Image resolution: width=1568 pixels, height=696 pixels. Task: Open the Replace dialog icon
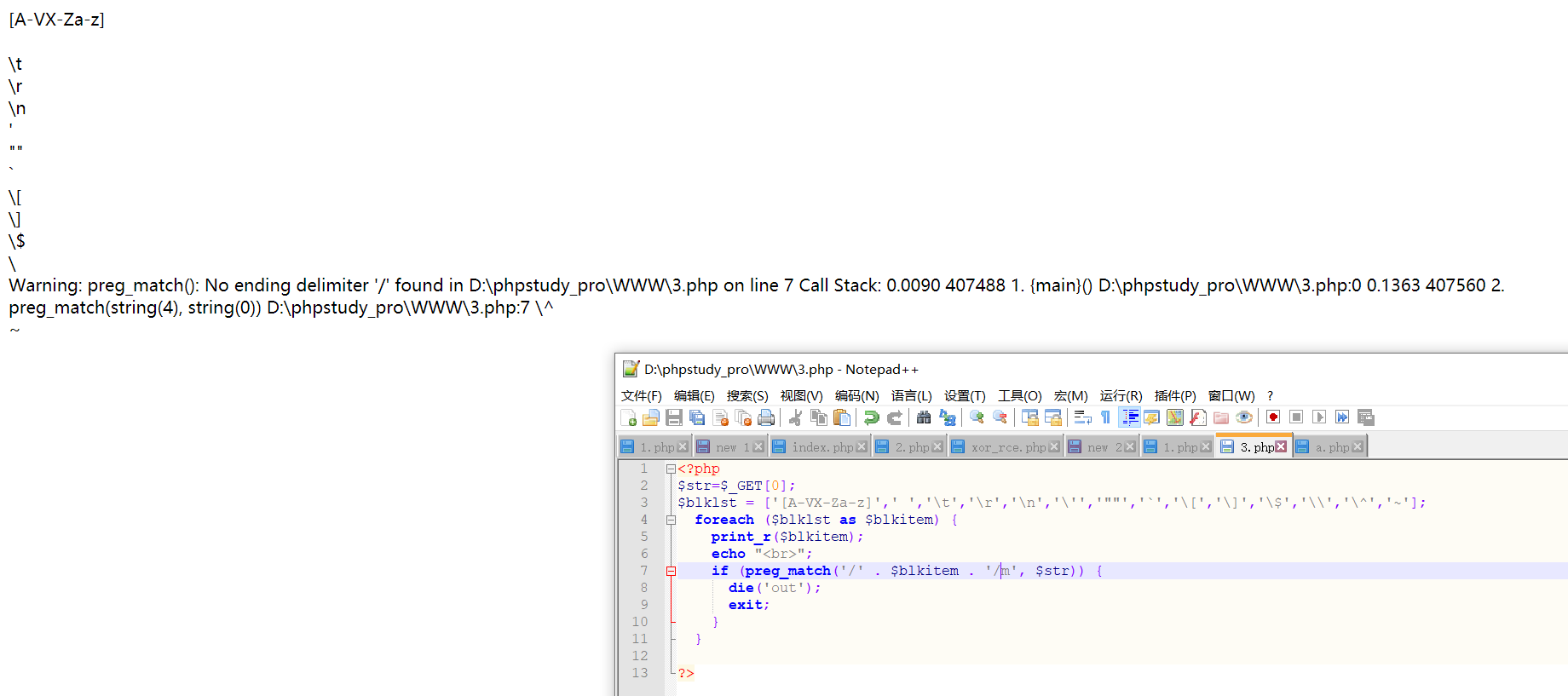click(947, 417)
